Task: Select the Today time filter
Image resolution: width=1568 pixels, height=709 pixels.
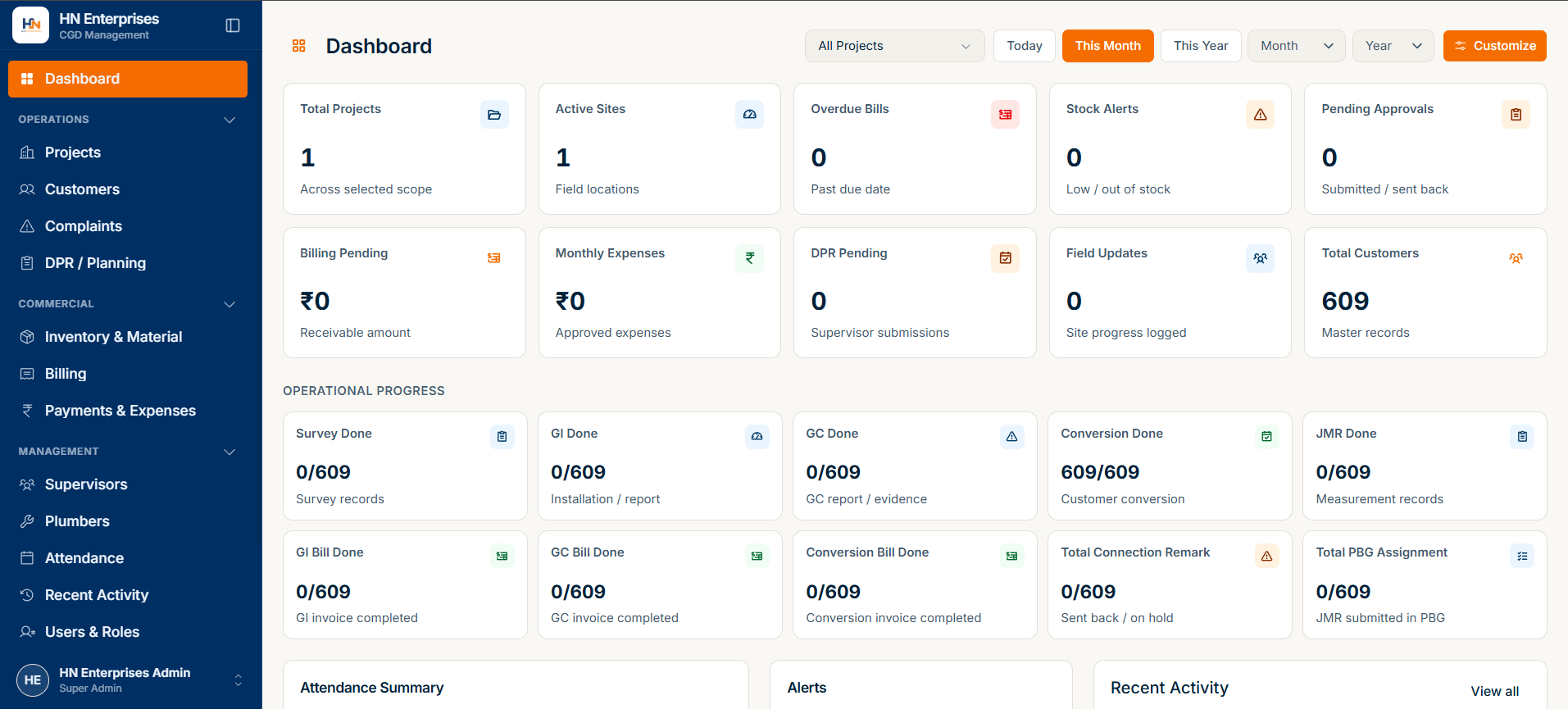Action: tap(1025, 46)
